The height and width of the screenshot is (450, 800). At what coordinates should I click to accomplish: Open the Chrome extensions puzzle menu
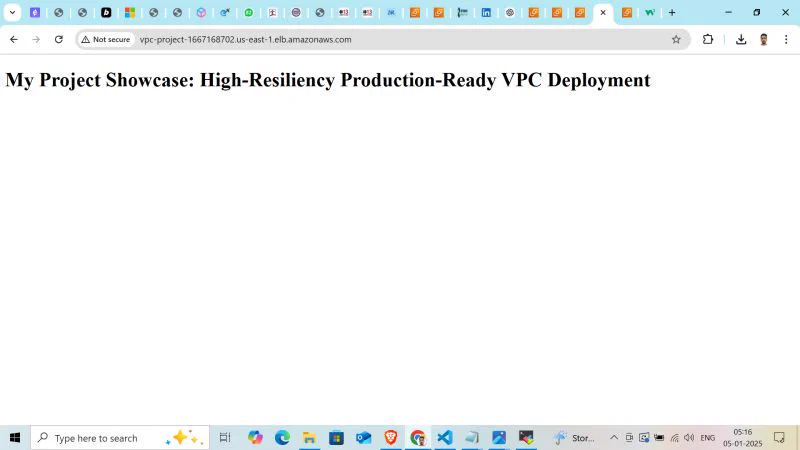click(708, 39)
